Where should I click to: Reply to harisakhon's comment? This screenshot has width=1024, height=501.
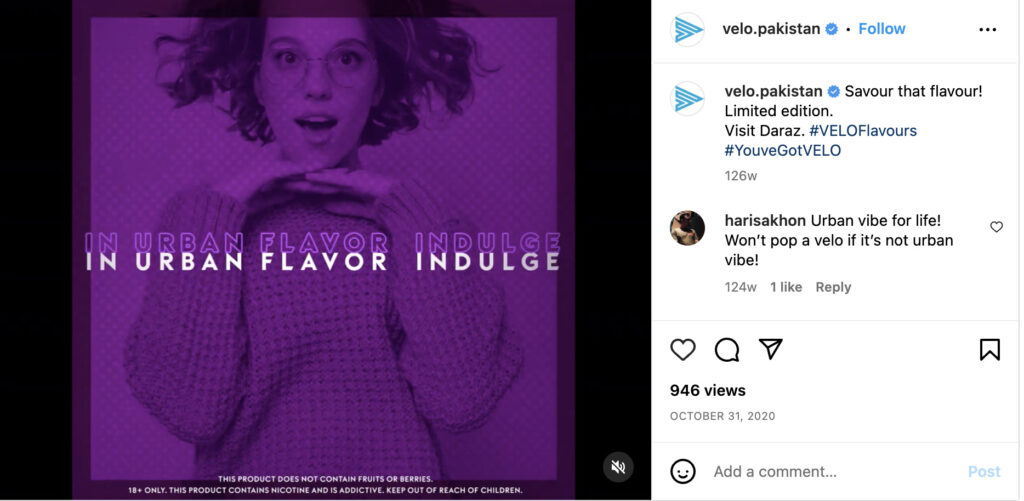[833, 287]
